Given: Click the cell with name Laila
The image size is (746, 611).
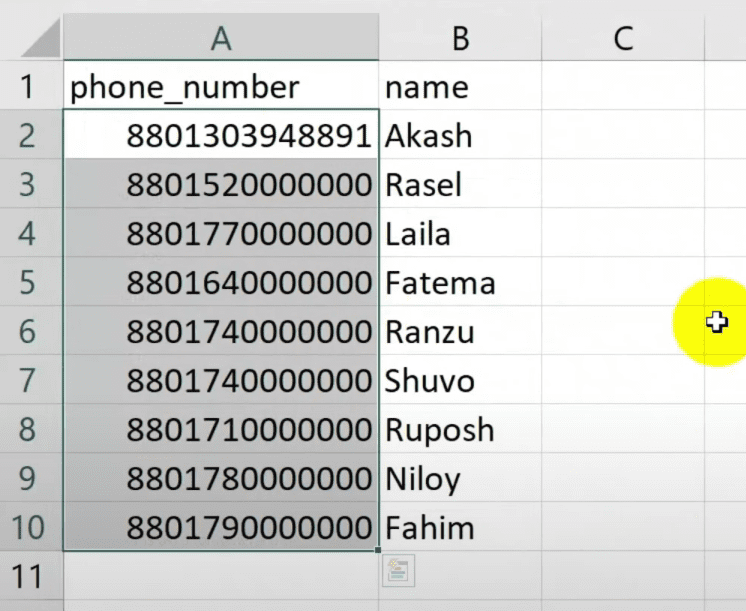Looking at the screenshot, I should point(460,234).
